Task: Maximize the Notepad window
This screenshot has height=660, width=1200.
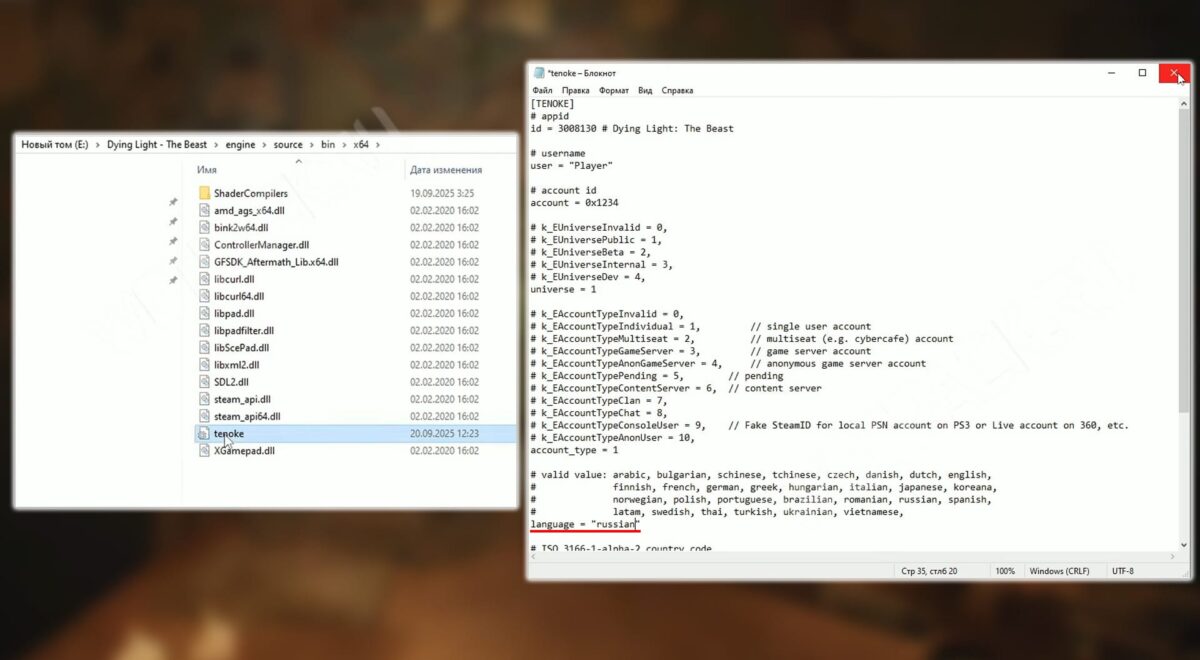Action: point(1142,73)
